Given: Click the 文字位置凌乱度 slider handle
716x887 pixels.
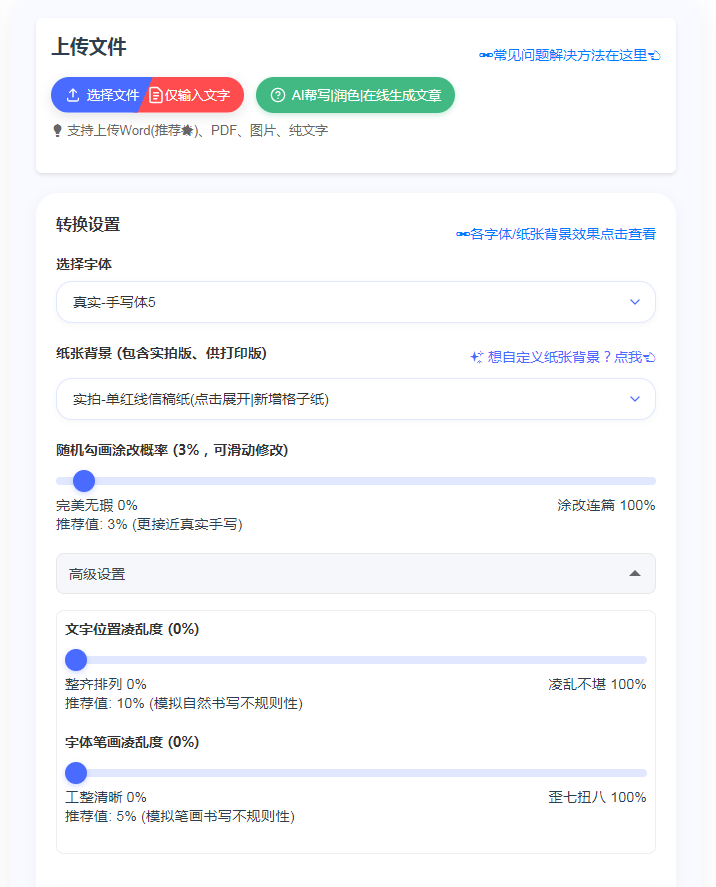Looking at the screenshot, I should 76,660.
